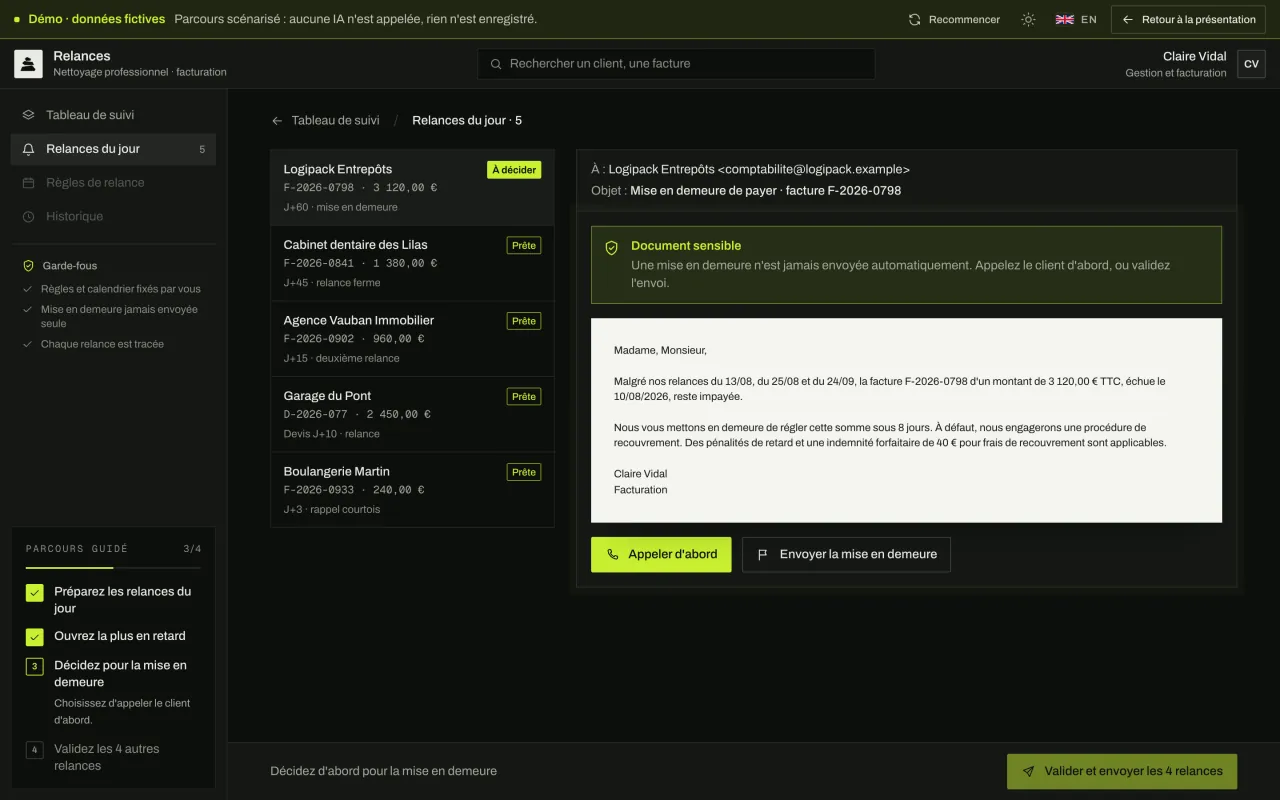The height and width of the screenshot is (800, 1280).
Task: Click the CV user avatar
Action: [1251, 64]
